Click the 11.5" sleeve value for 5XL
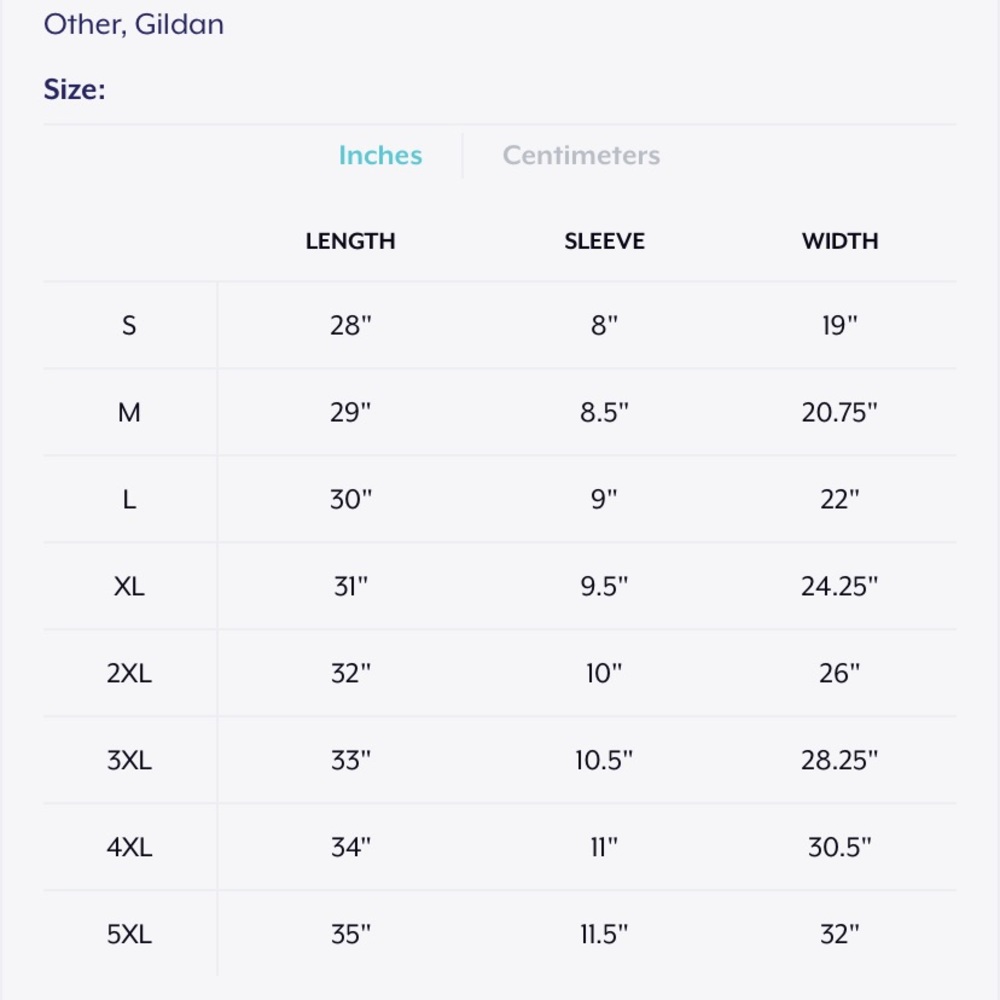 point(604,934)
